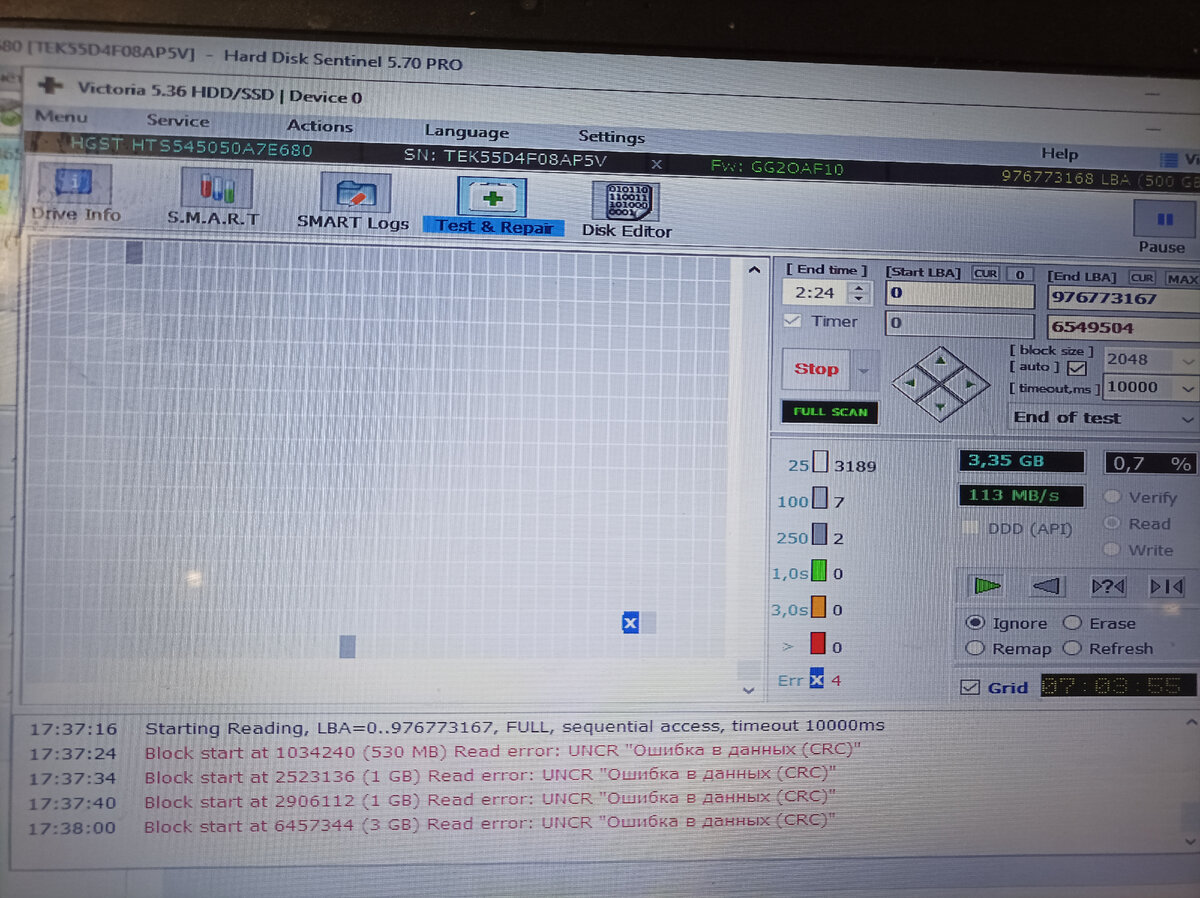Click the green 1,0s legend swatch
The image size is (1200, 898).
click(819, 572)
